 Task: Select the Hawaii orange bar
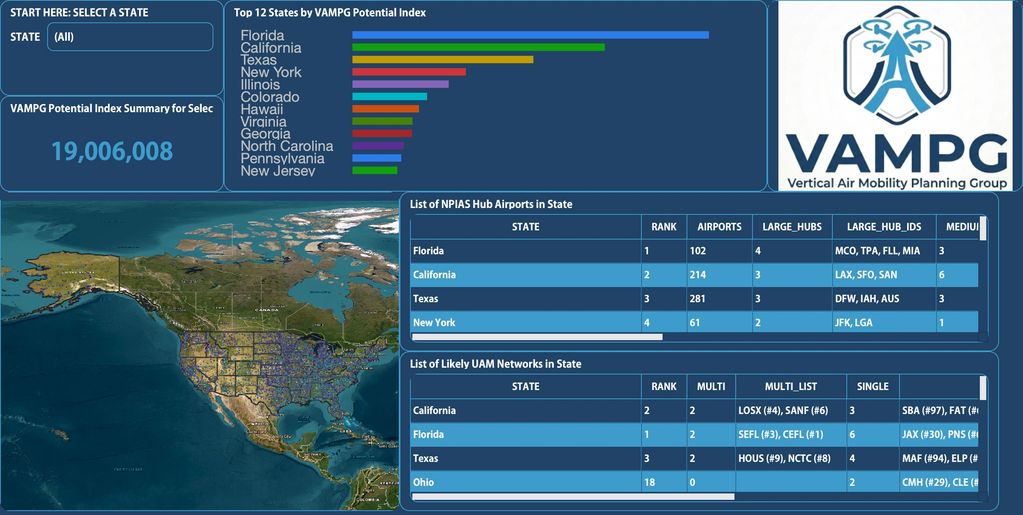pyautogui.click(x=386, y=109)
